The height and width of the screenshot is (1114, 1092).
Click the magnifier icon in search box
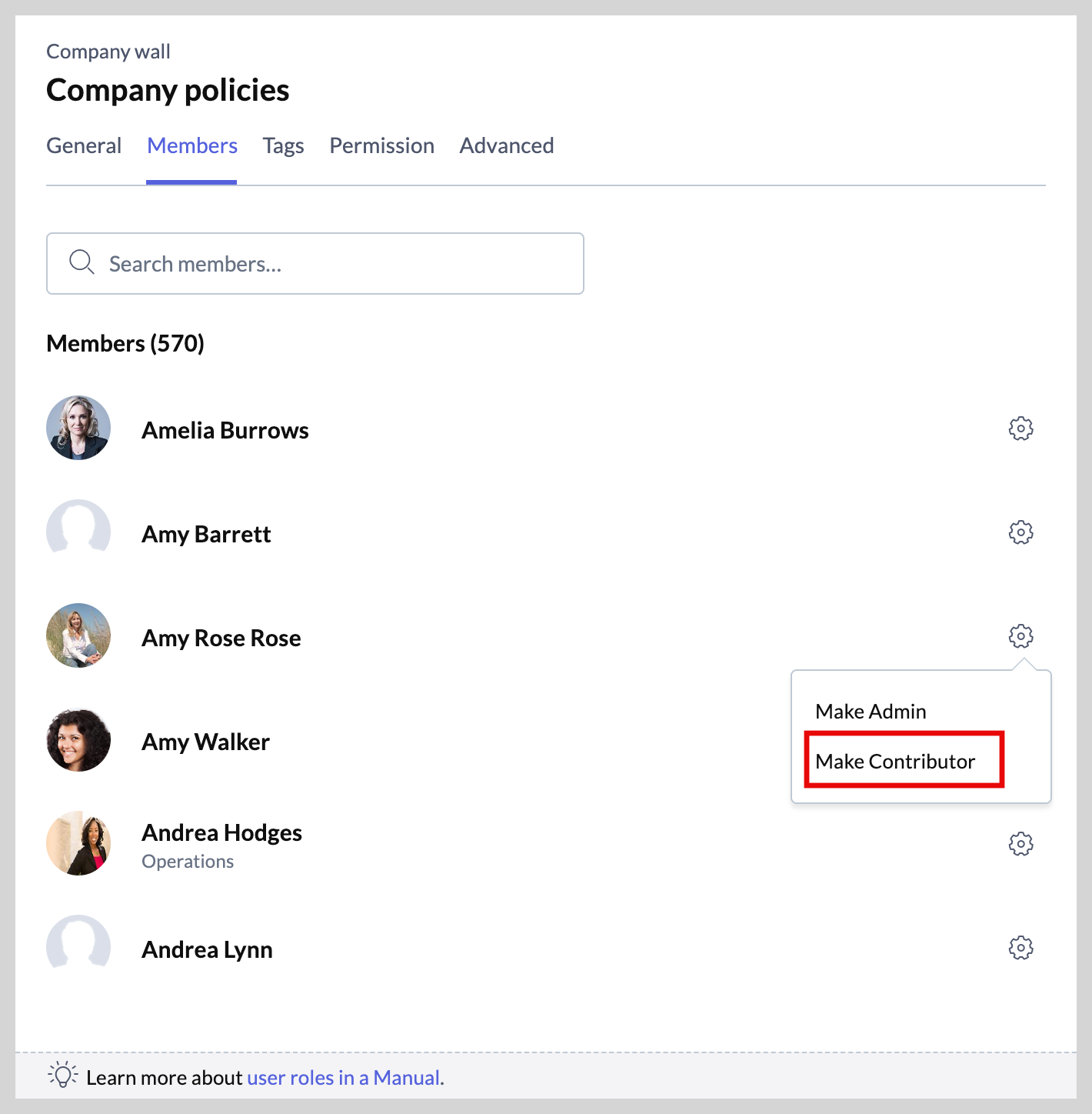82,262
